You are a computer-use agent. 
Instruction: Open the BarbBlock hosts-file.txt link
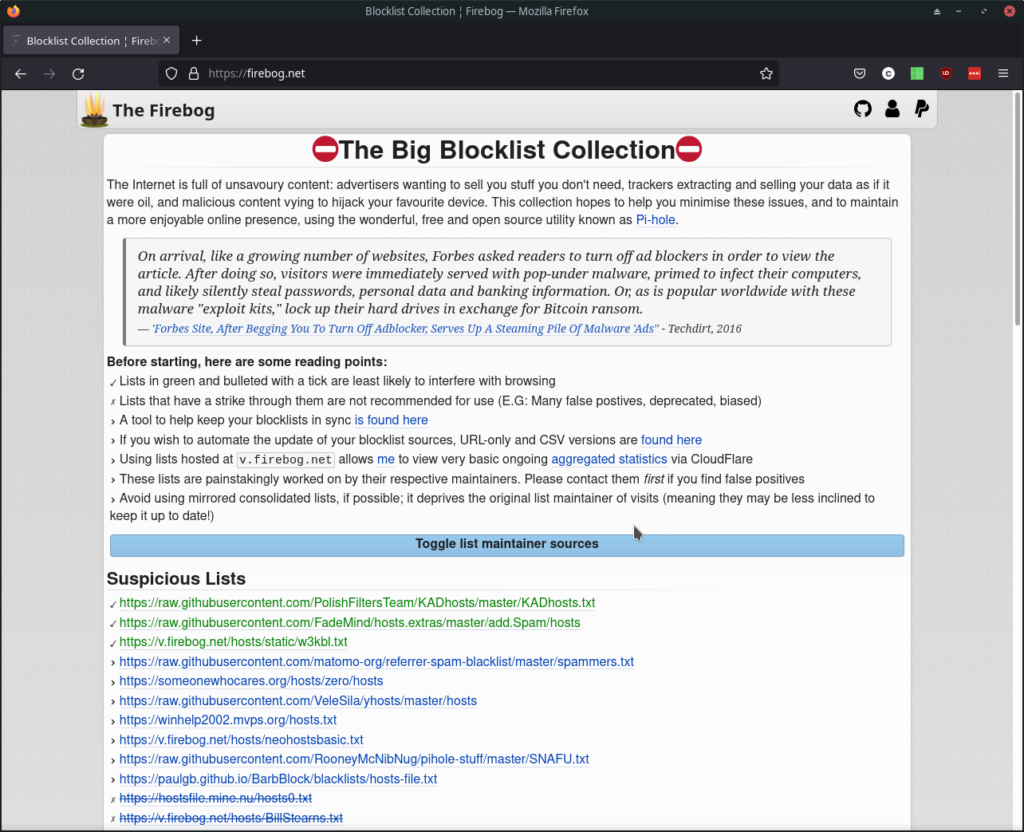(x=278, y=778)
